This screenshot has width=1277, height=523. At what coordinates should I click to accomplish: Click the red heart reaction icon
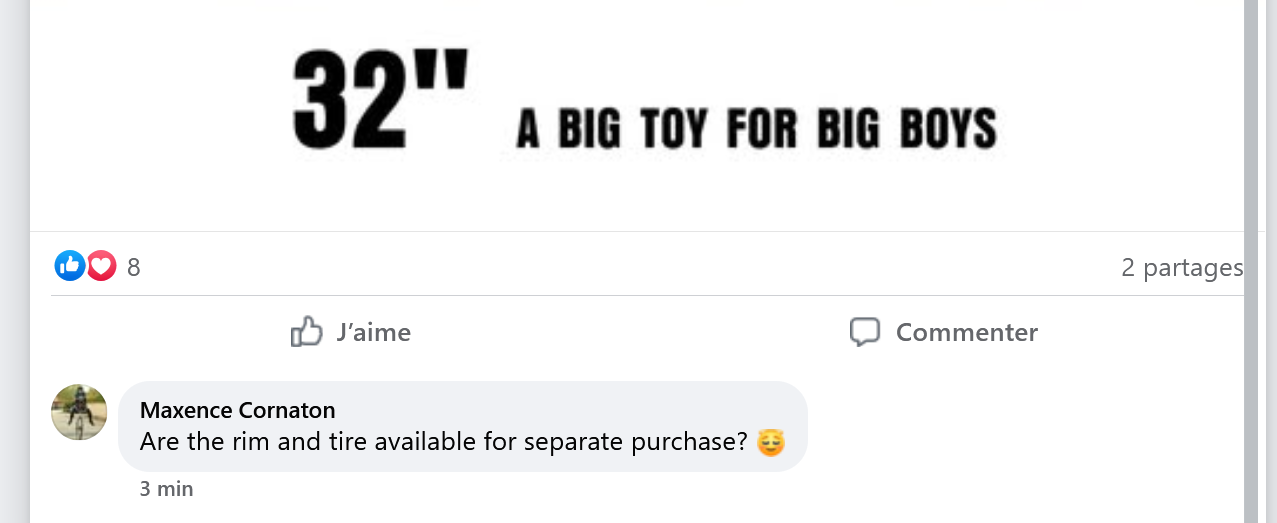click(101, 266)
